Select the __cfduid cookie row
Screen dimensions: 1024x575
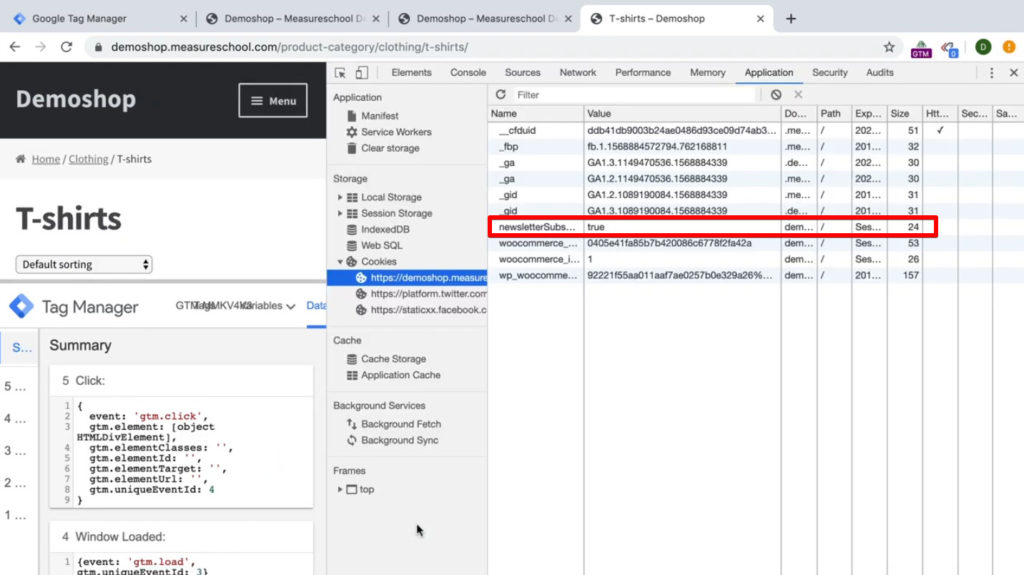click(x=756, y=131)
